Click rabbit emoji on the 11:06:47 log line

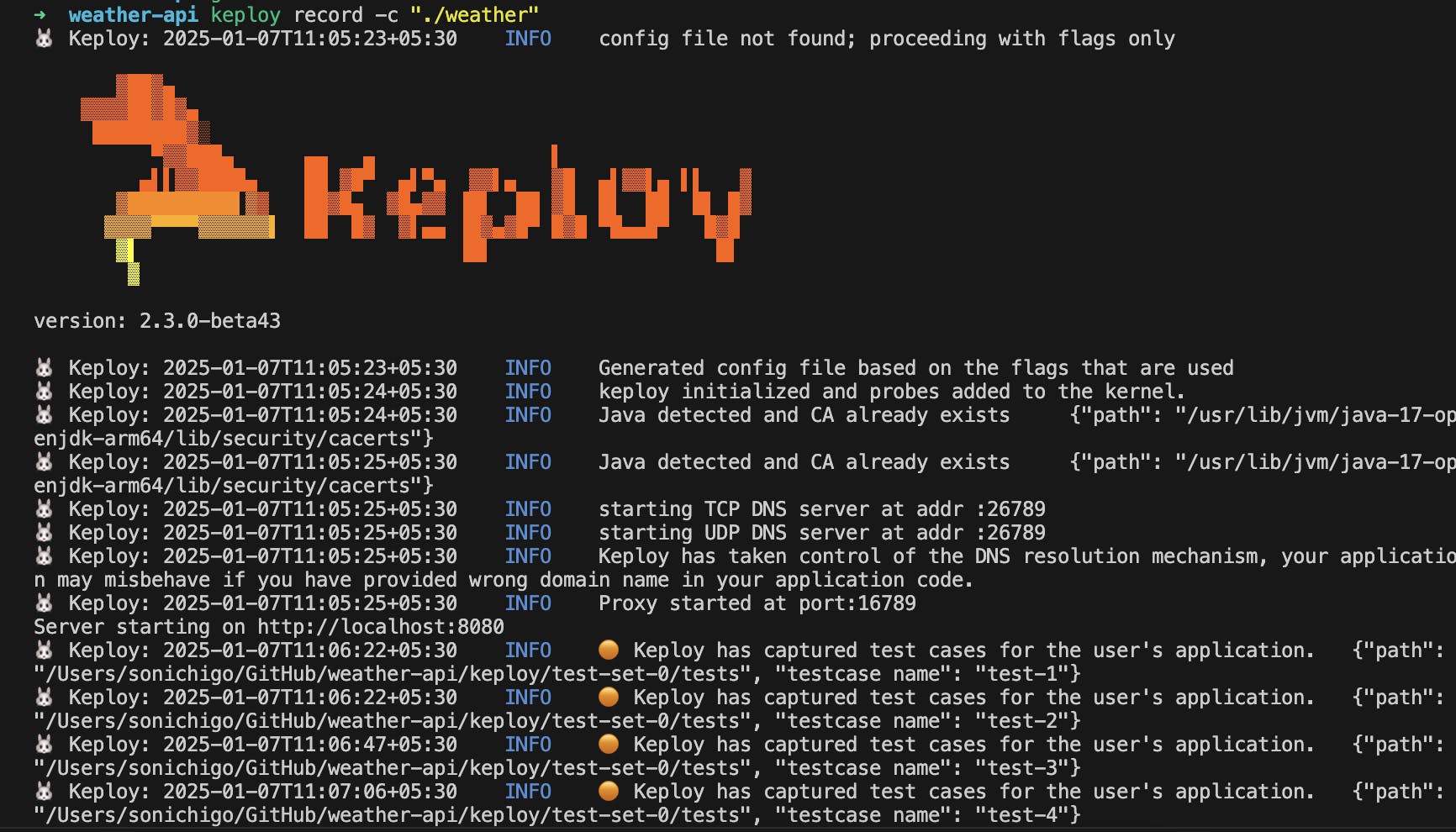tap(44, 745)
